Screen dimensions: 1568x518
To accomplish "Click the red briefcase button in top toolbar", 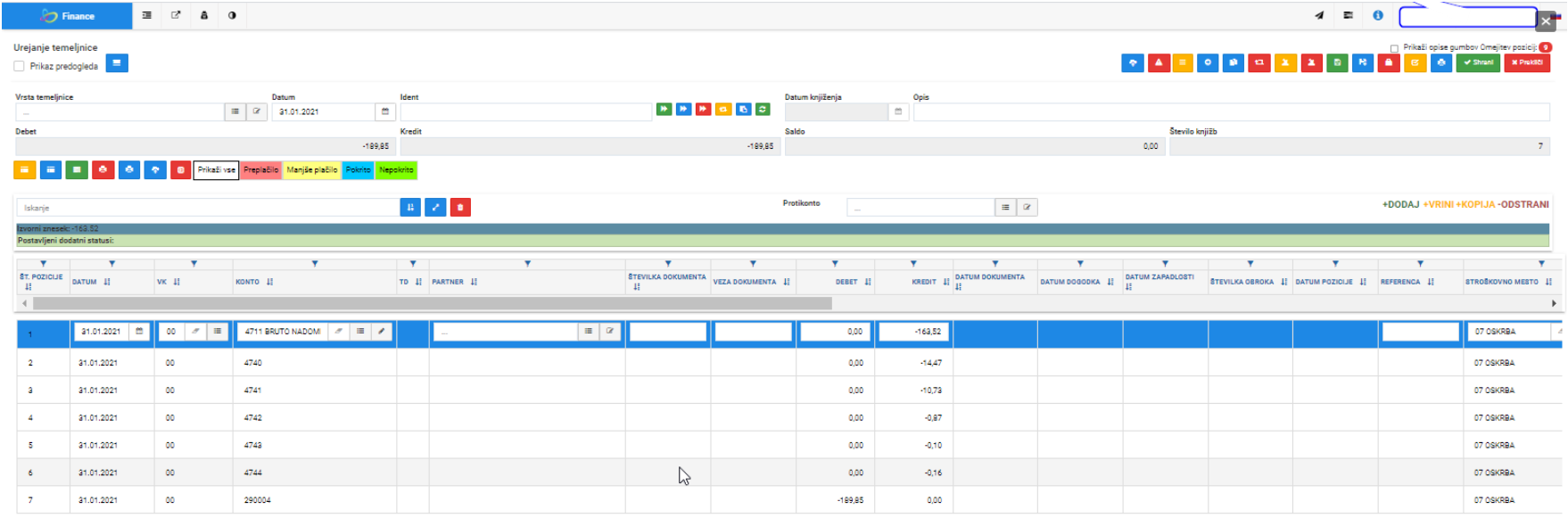I will 1389,63.
